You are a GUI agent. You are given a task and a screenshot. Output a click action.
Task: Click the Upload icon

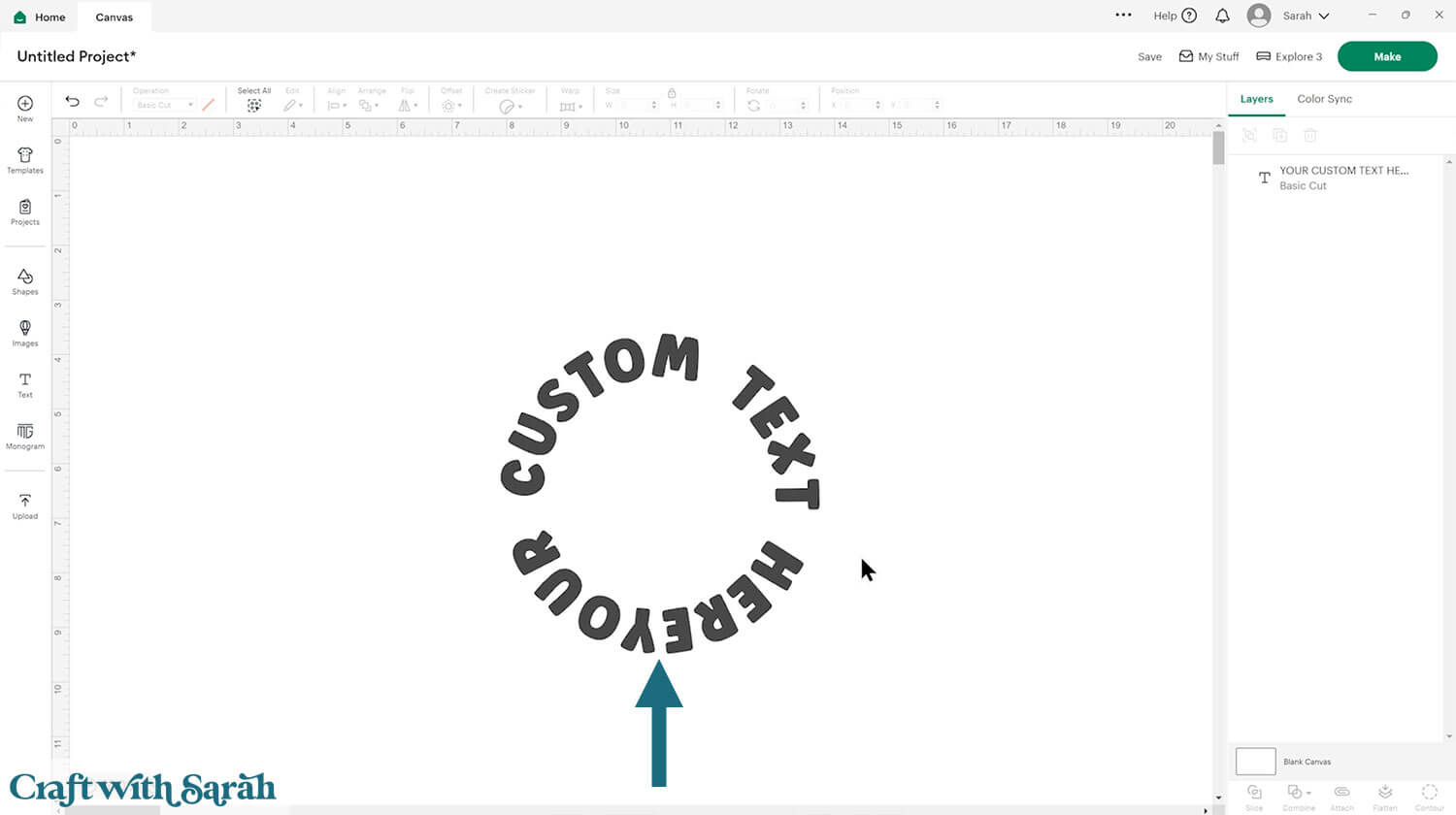coord(25,501)
